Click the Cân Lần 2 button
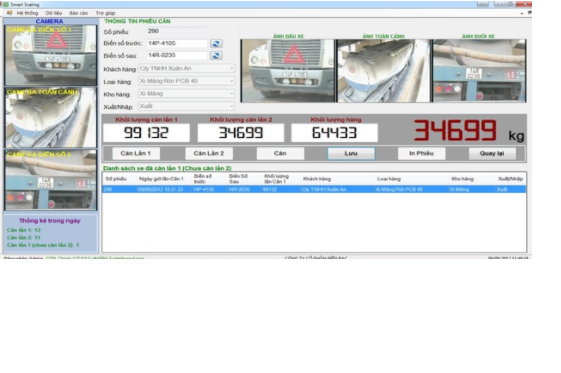Screen dimensions: 561x373 pyautogui.click(x=209, y=153)
